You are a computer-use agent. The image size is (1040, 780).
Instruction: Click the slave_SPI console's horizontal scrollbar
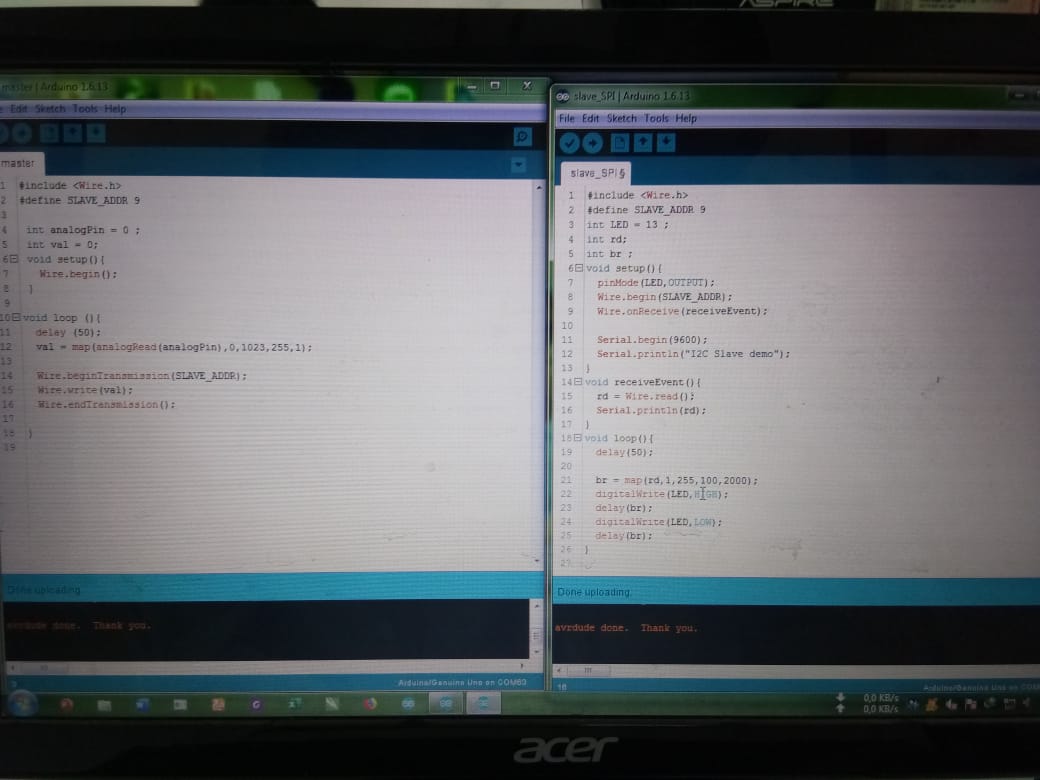(x=796, y=671)
